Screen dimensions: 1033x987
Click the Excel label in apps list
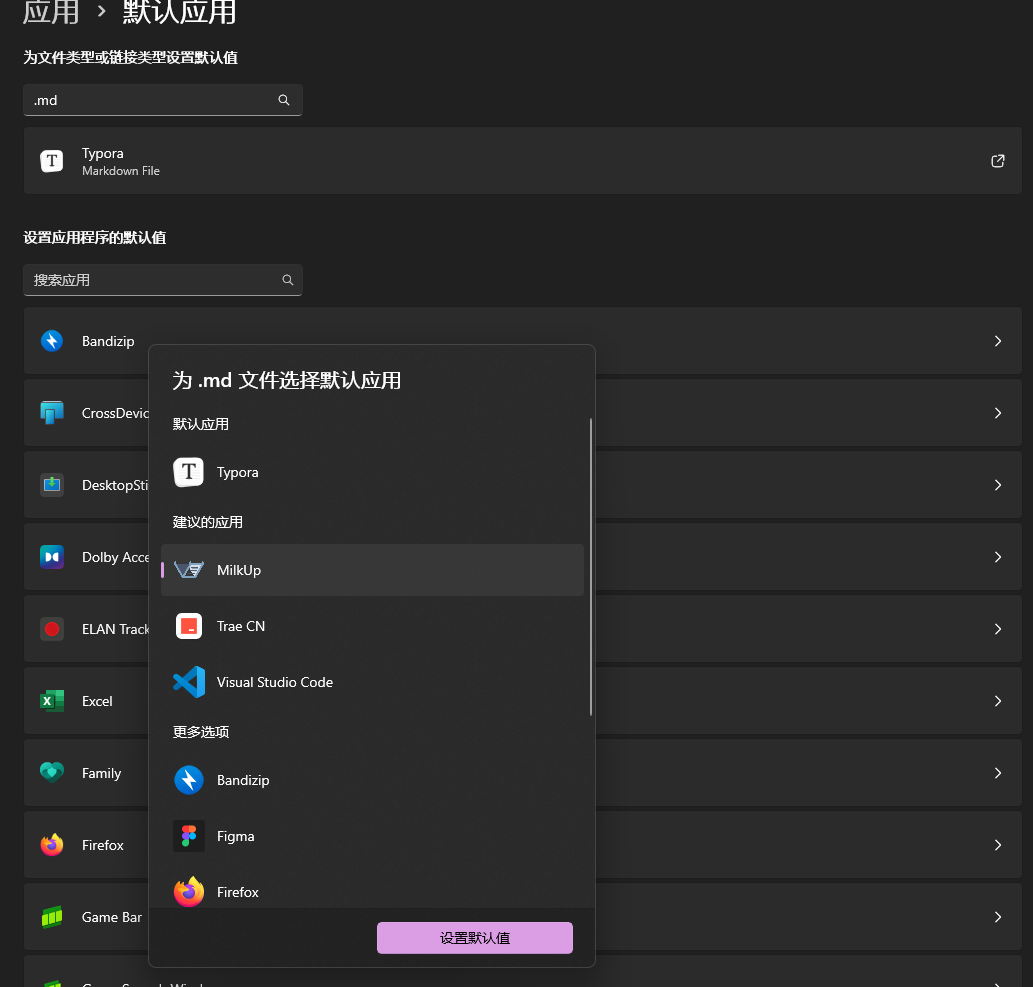click(x=97, y=701)
